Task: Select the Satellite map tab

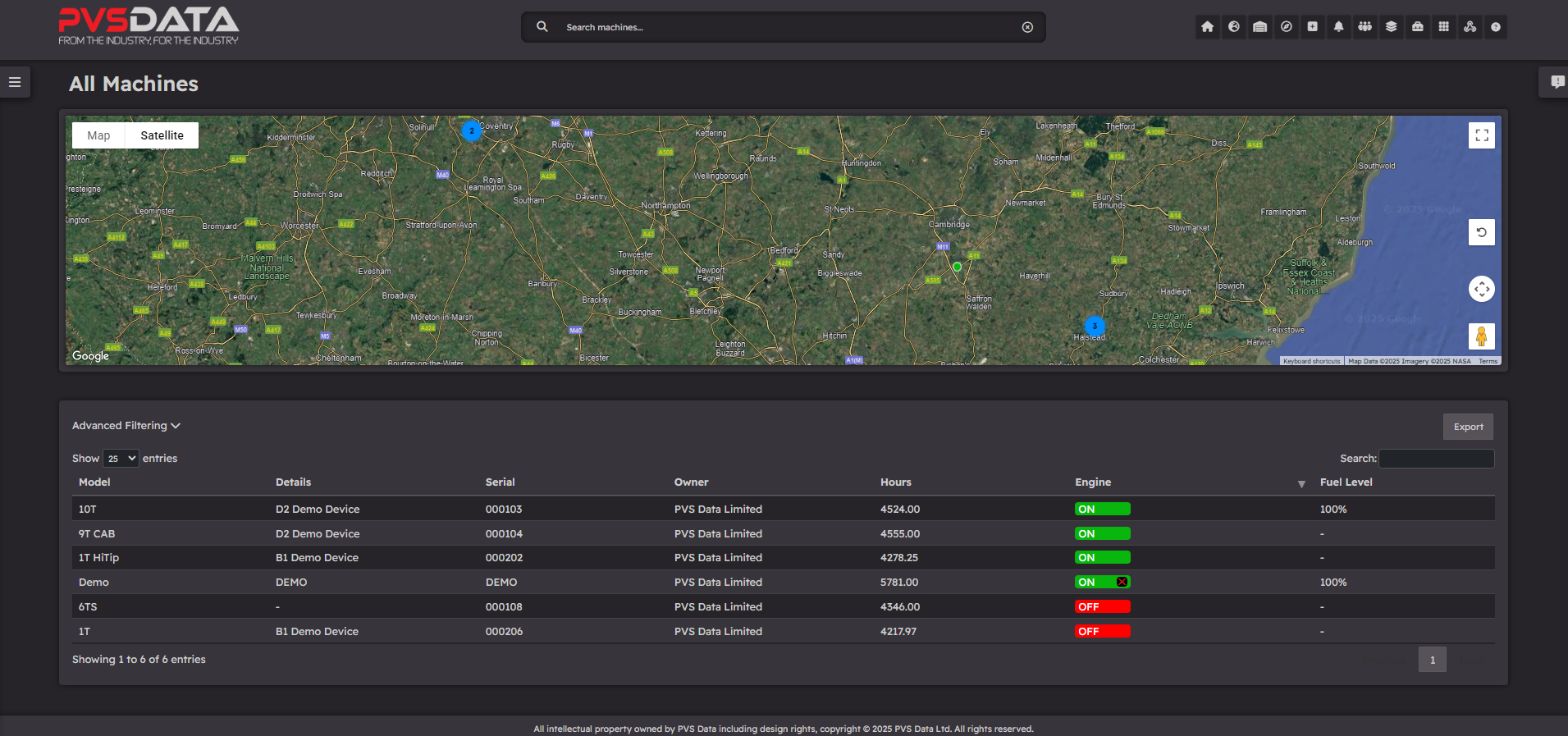Action: (x=162, y=135)
